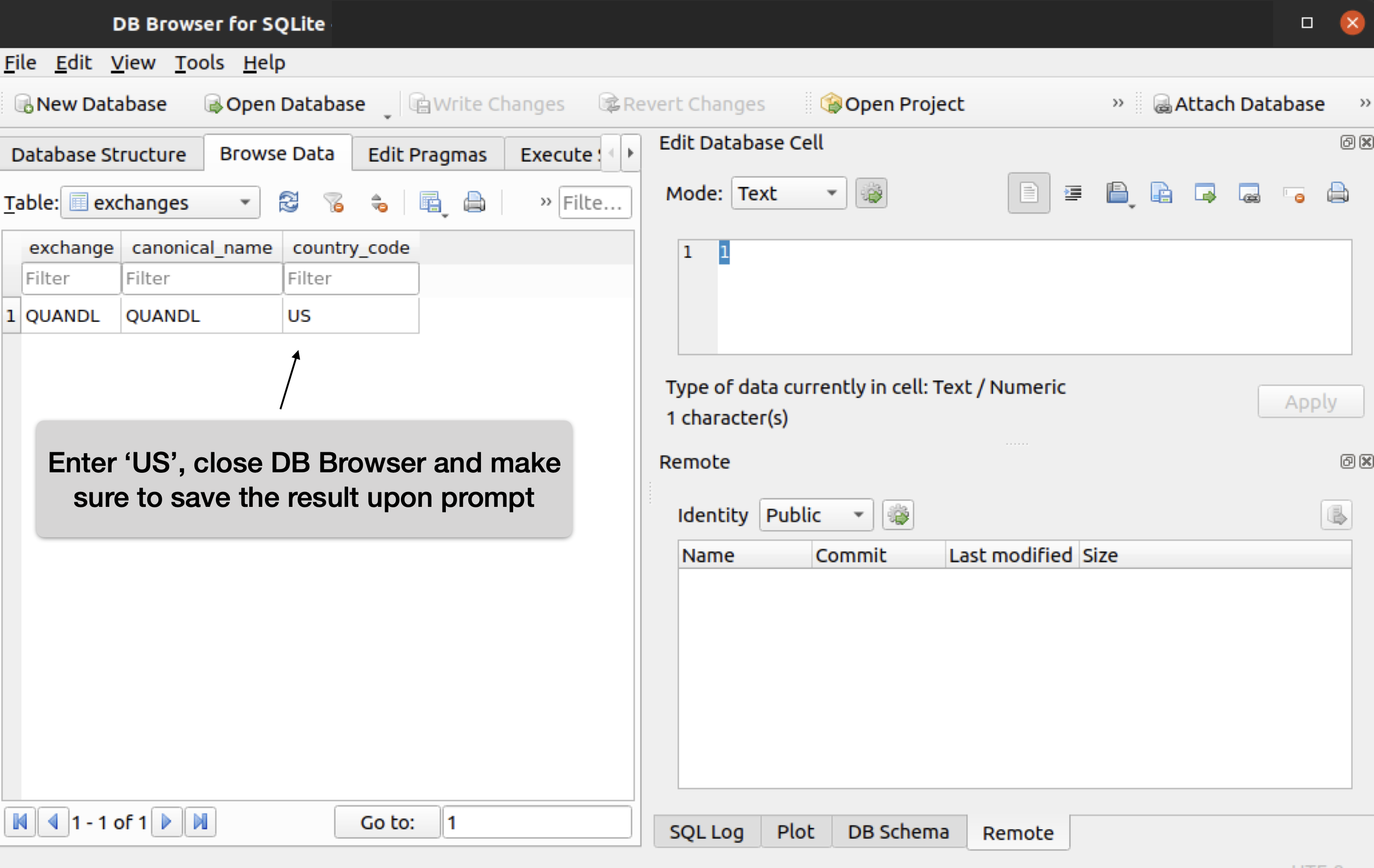Go to the last table page

pos(200,822)
